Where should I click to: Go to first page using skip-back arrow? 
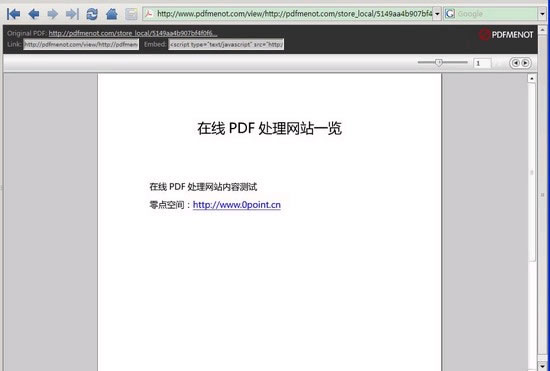pyautogui.click(x=14, y=14)
